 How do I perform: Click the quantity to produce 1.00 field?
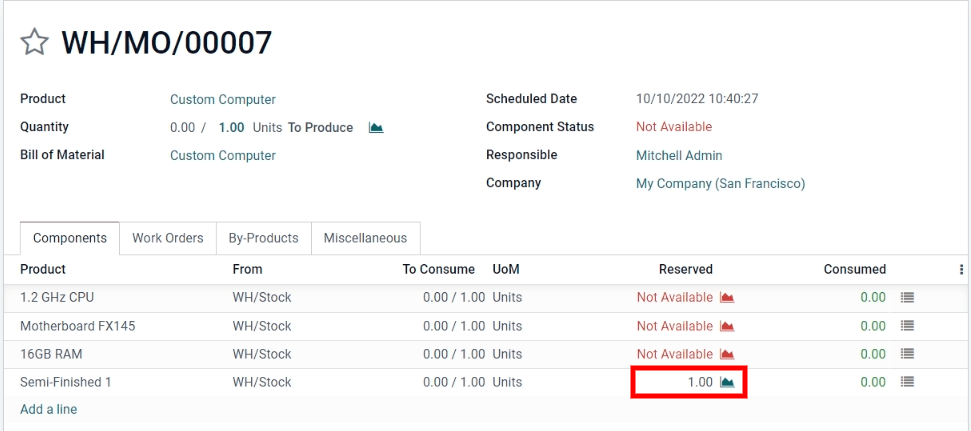231,128
